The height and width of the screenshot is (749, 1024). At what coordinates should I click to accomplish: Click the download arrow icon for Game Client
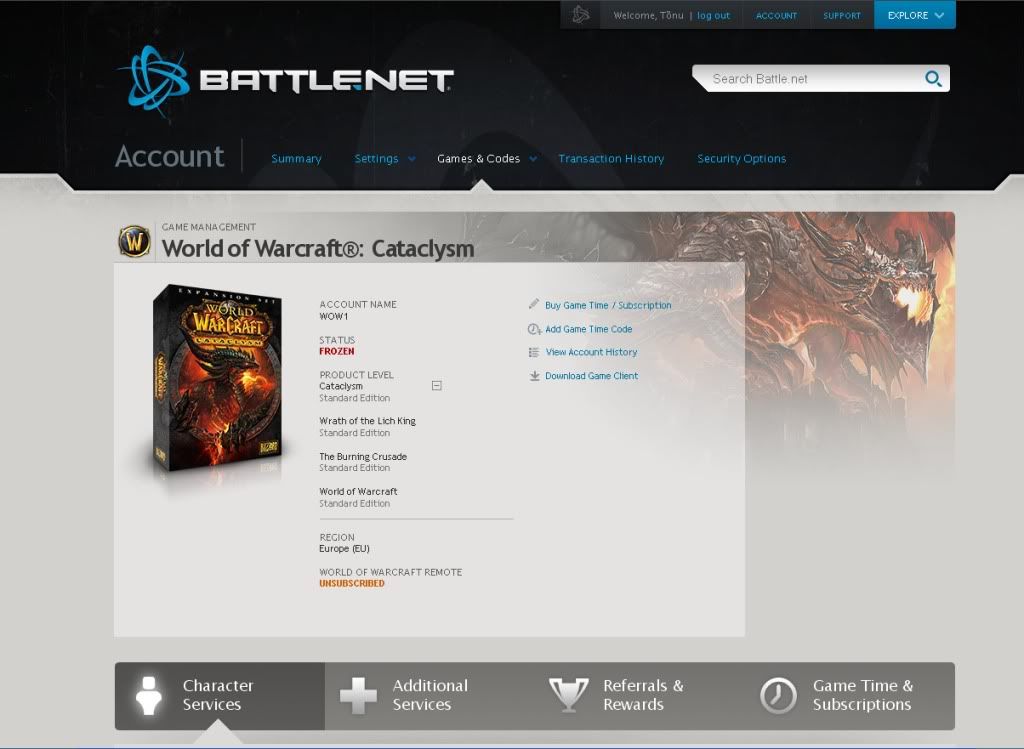(534, 376)
